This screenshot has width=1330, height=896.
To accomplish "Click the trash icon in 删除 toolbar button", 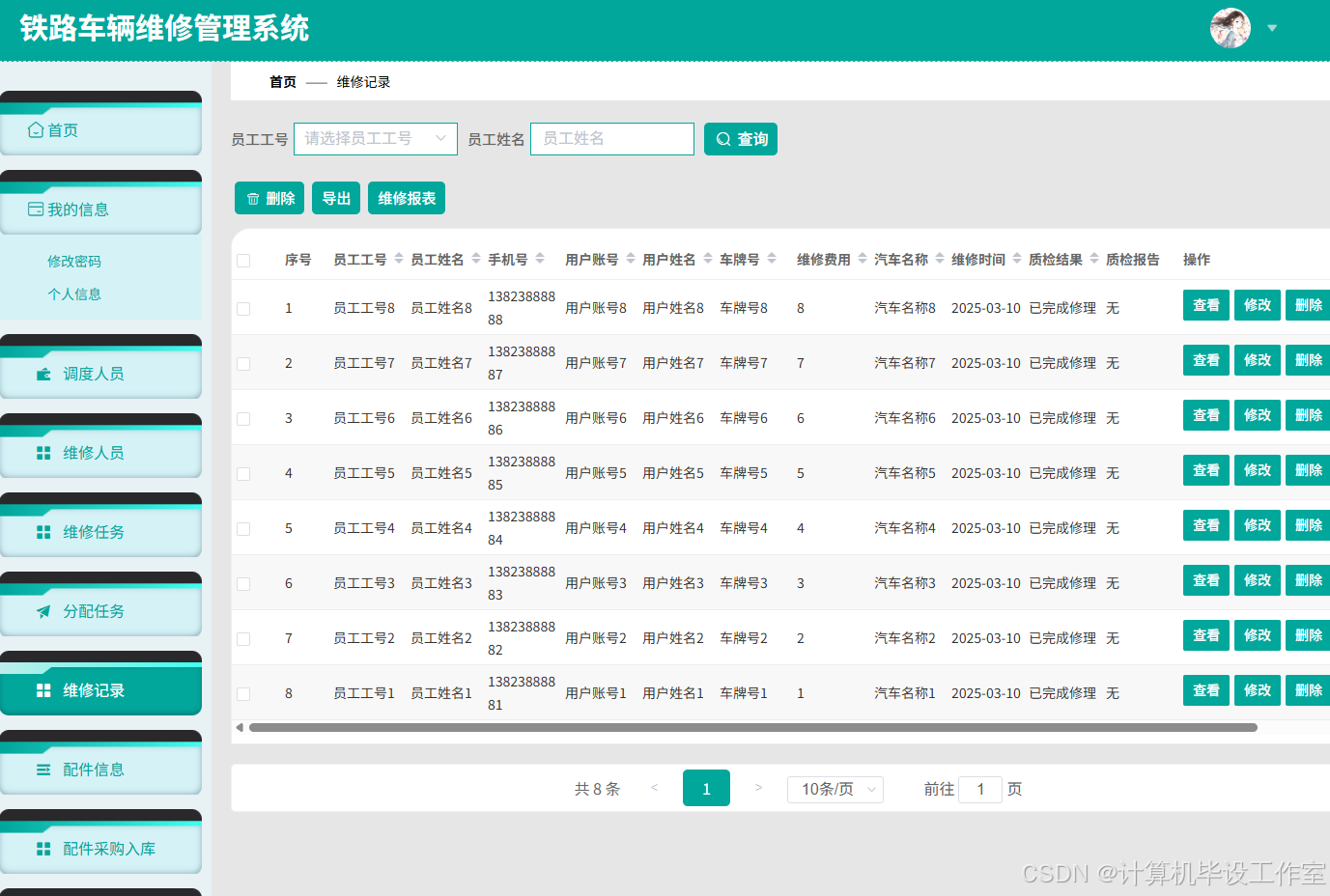I will click(253, 199).
